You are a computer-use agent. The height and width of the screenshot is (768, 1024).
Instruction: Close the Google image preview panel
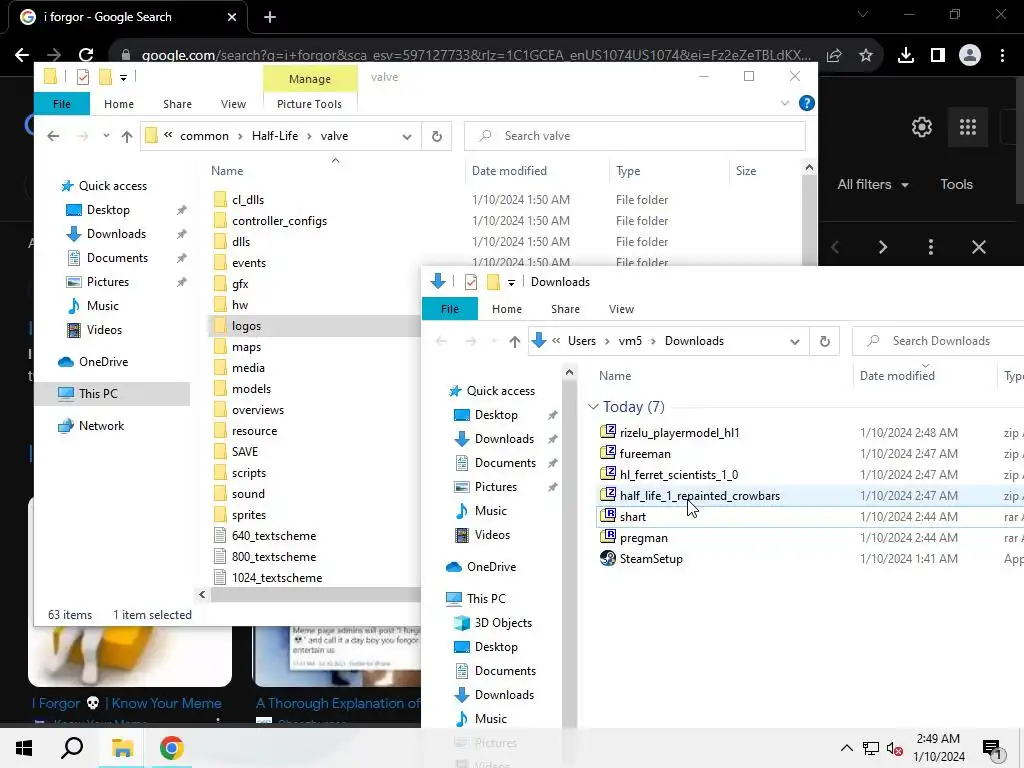click(978, 247)
